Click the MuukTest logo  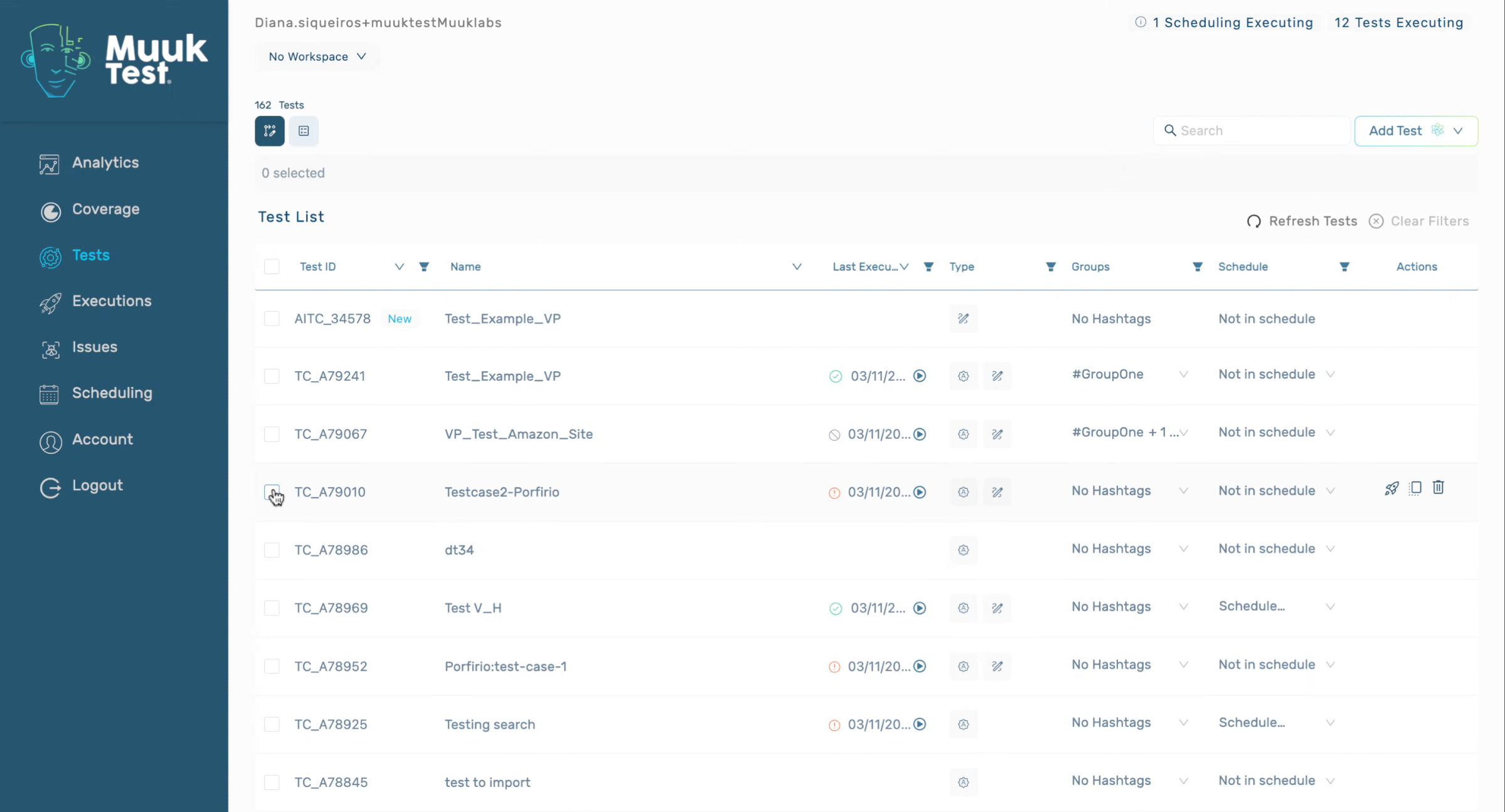tap(114, 60)
